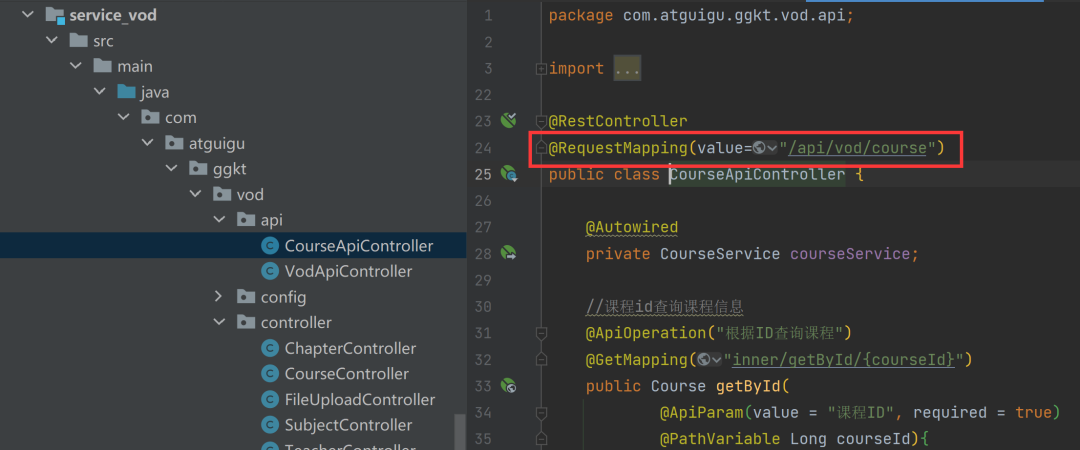Click the service_vod module folder icon

point(54,15)
